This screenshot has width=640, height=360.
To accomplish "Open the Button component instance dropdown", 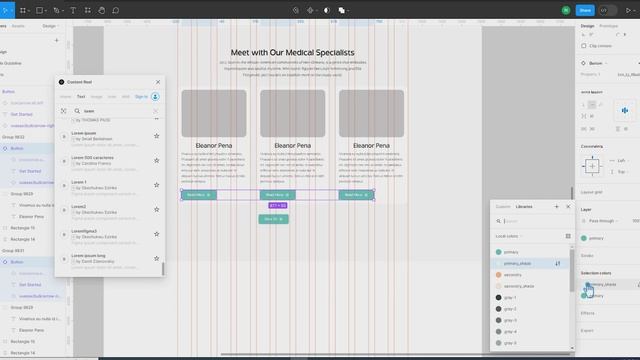I will (x=598, y=63).
